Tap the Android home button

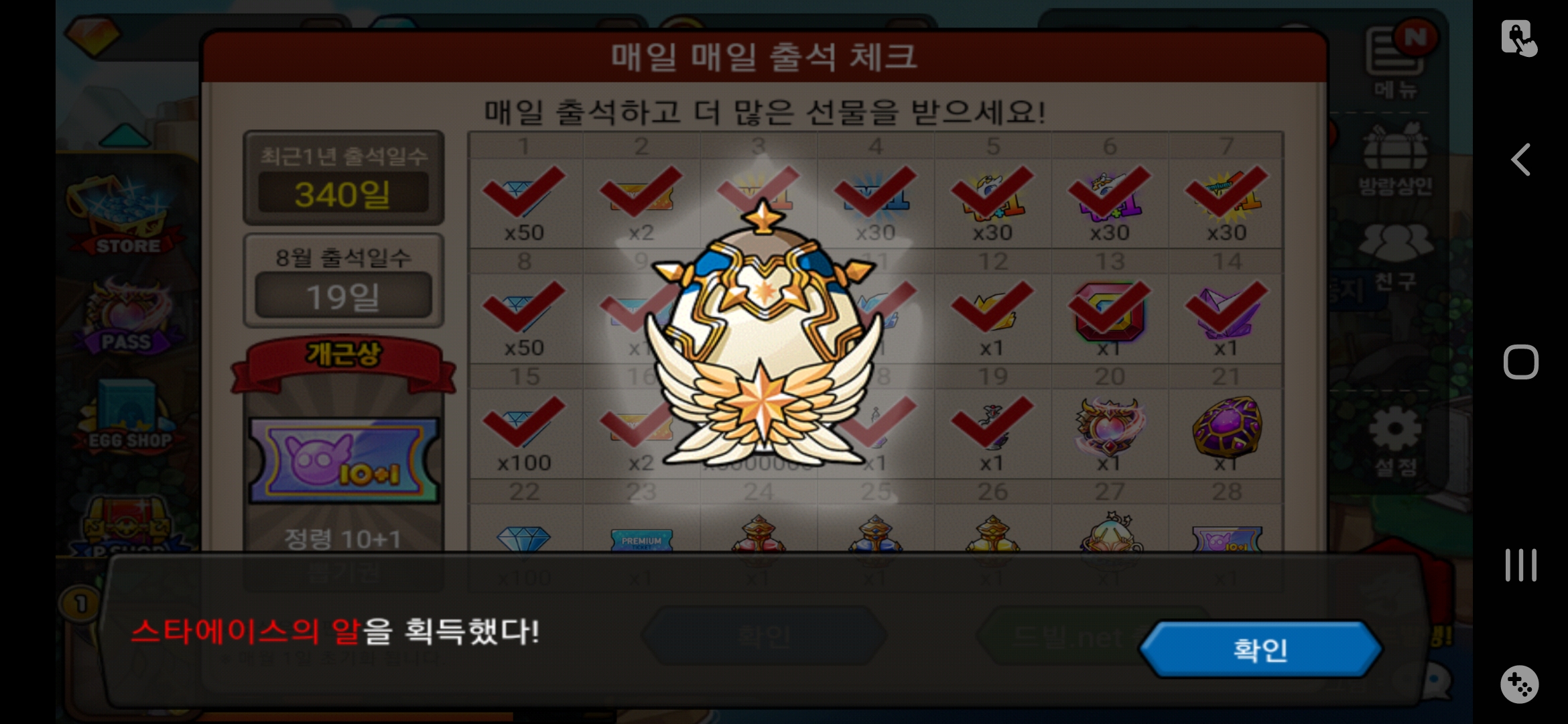[x=1520, y=362]
